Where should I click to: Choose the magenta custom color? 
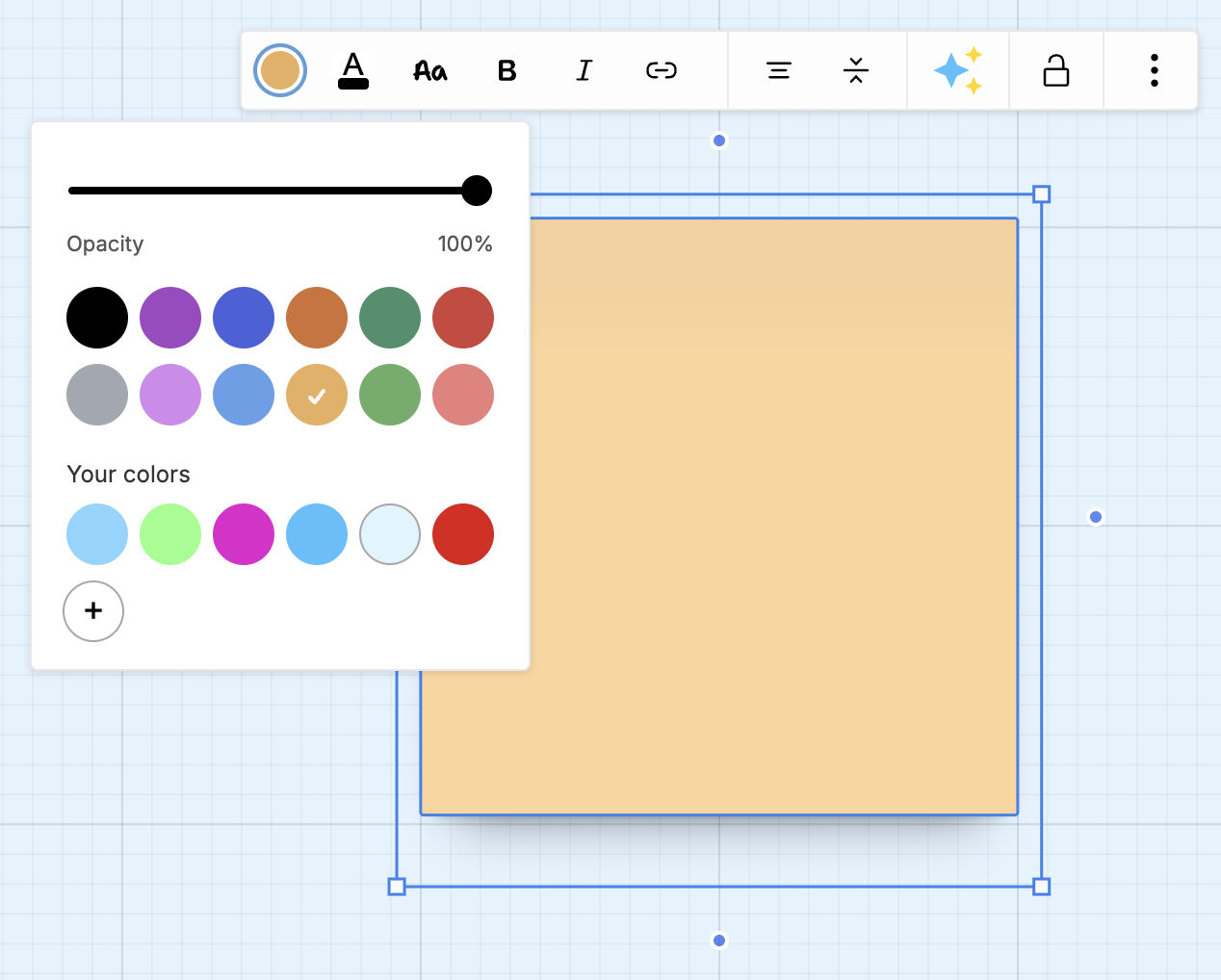[244, 534]
